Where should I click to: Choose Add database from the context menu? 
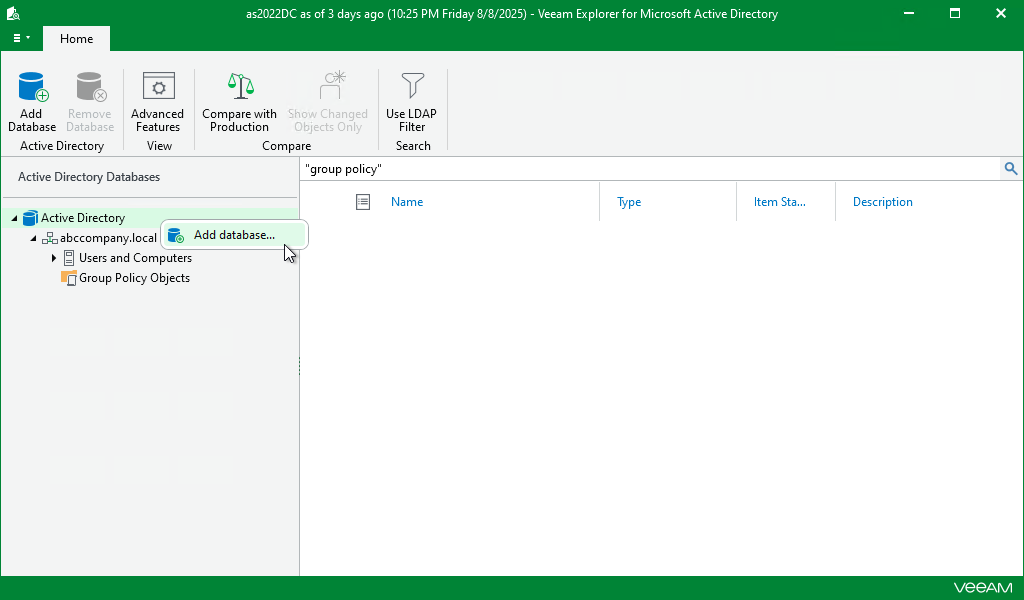click(x=235, y=235)
